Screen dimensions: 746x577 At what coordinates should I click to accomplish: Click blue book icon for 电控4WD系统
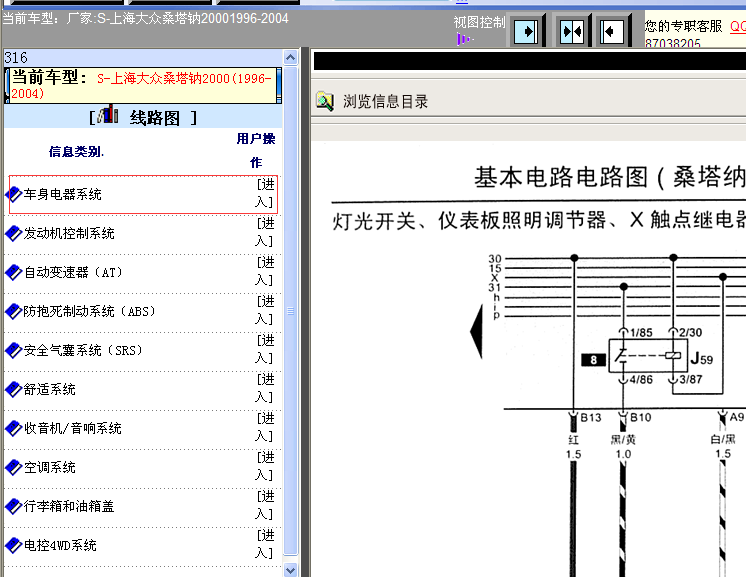[13, 545]
